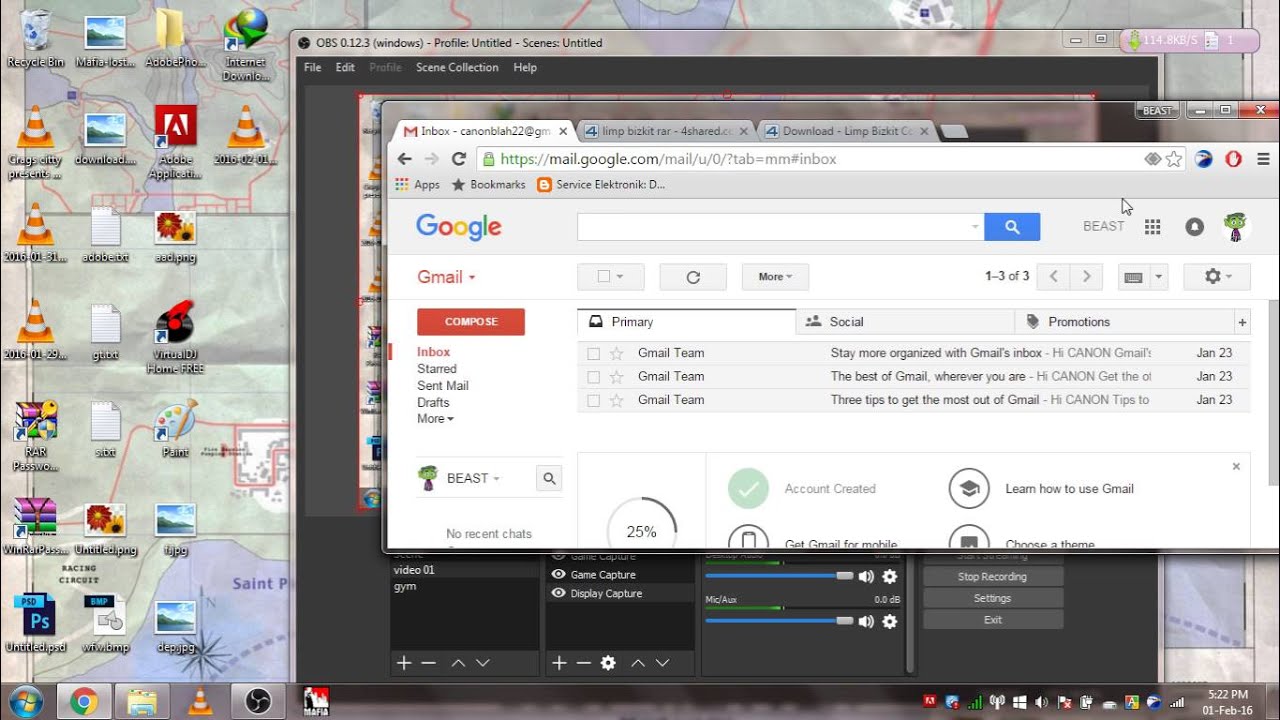
Task: Open BEAST chat status dropdown
Action: pyautogui.click(x=473, y=478)
